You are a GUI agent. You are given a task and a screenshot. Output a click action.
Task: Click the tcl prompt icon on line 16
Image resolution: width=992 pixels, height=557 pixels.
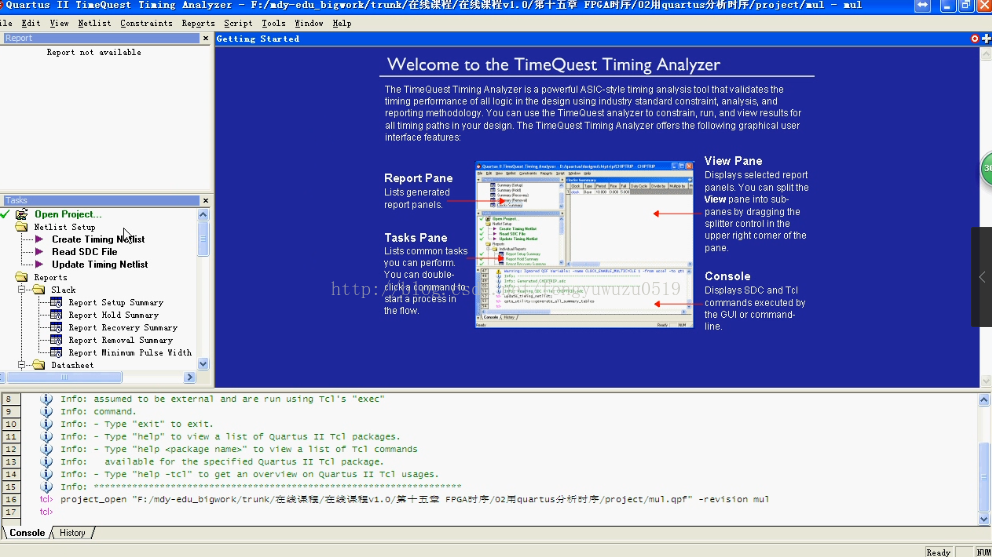(46, 499)
